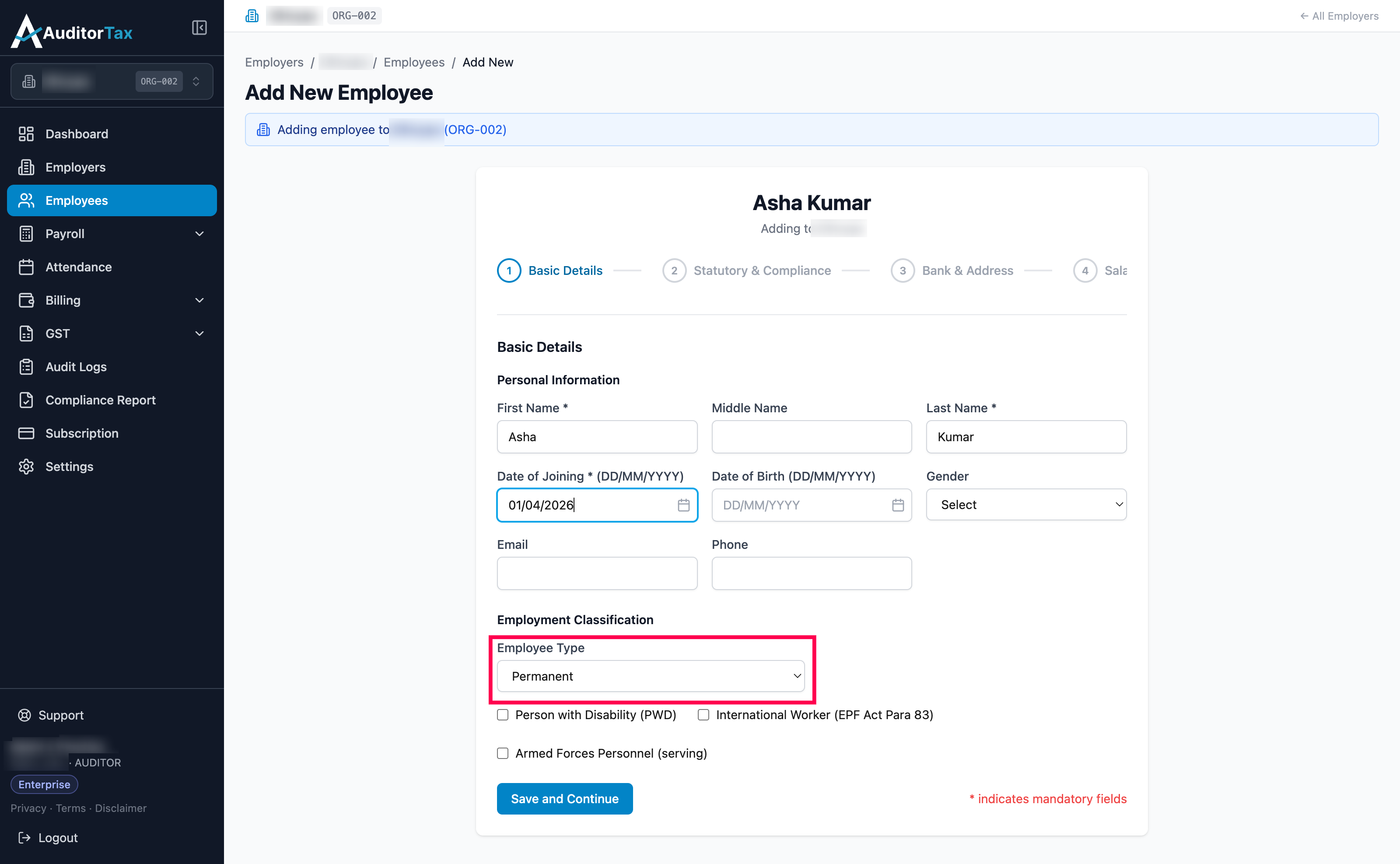Expand the GST menu

[x=112, y=333]
